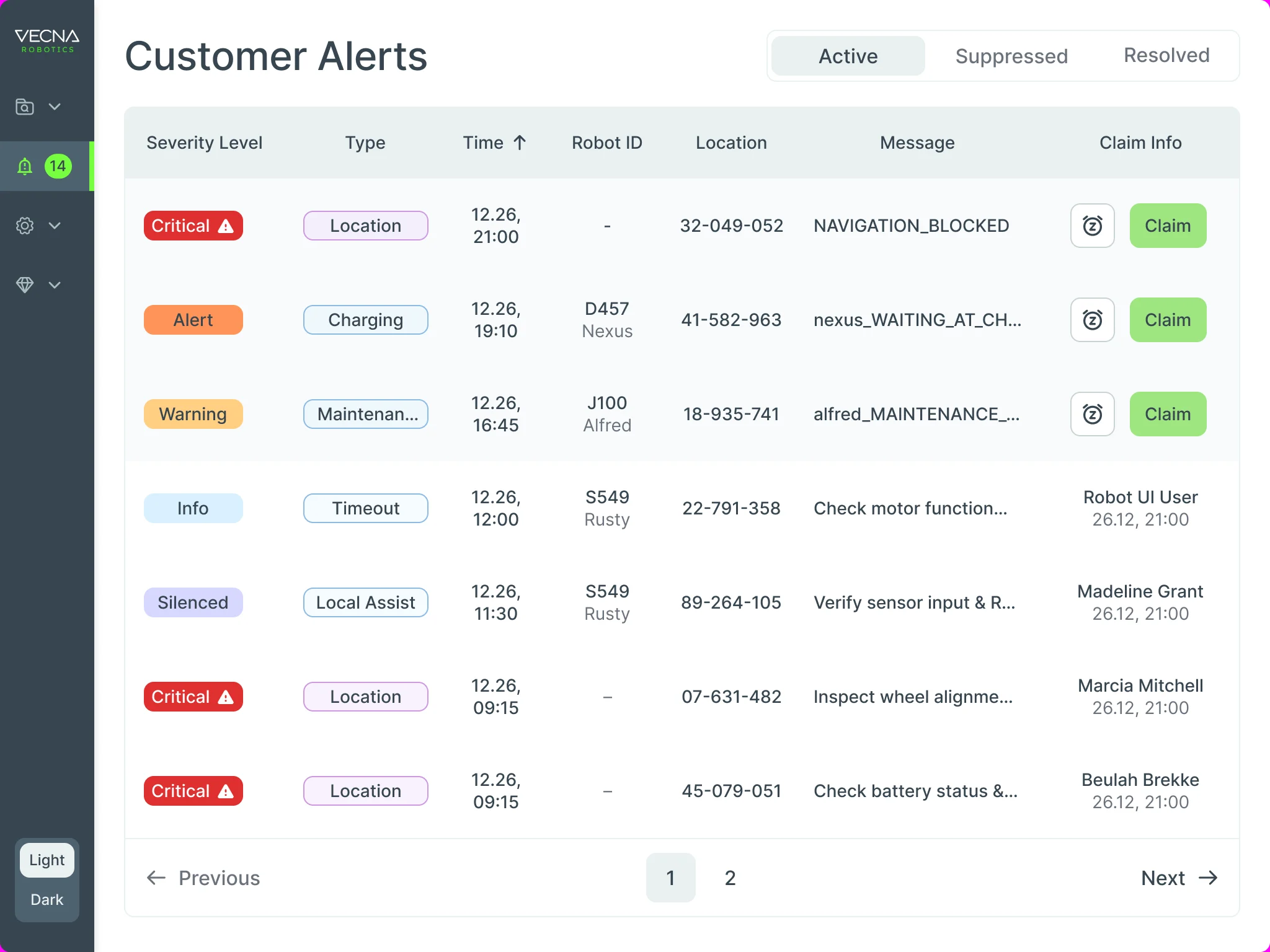Expand the folder search sidebar chevron
1270x952 pixels.
[55, 107]
